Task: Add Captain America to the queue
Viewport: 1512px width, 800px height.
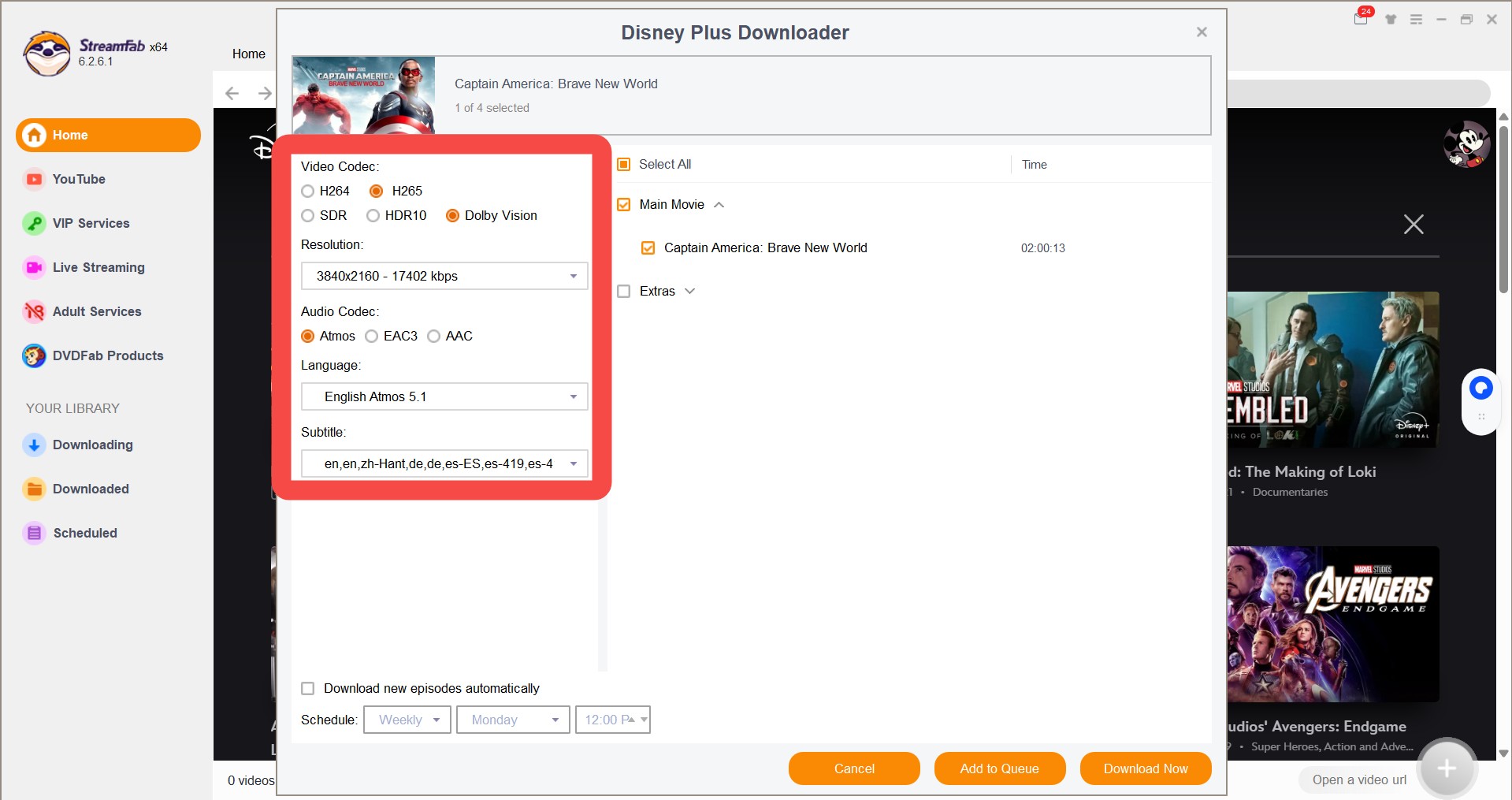Action: [x=999, y=768]
